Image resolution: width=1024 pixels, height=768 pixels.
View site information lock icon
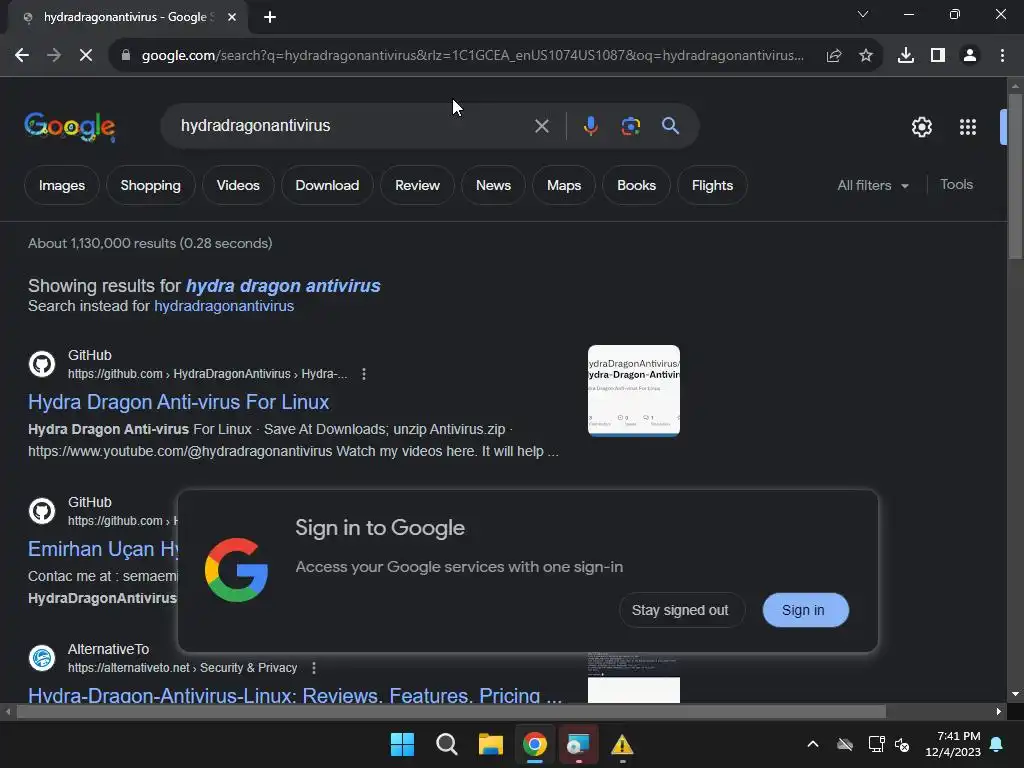click(x=126, y=56)
